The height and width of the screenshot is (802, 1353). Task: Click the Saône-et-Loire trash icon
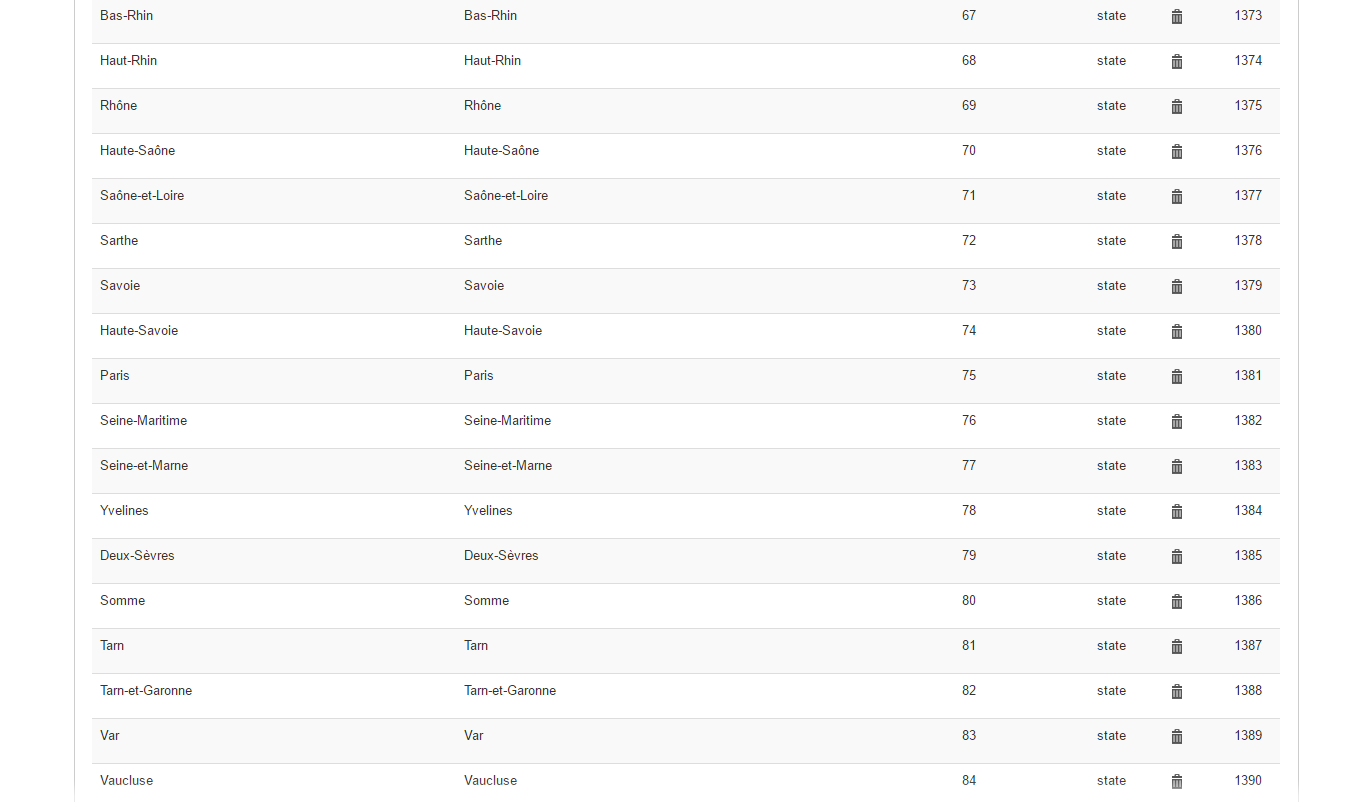tap(1177, 197)
